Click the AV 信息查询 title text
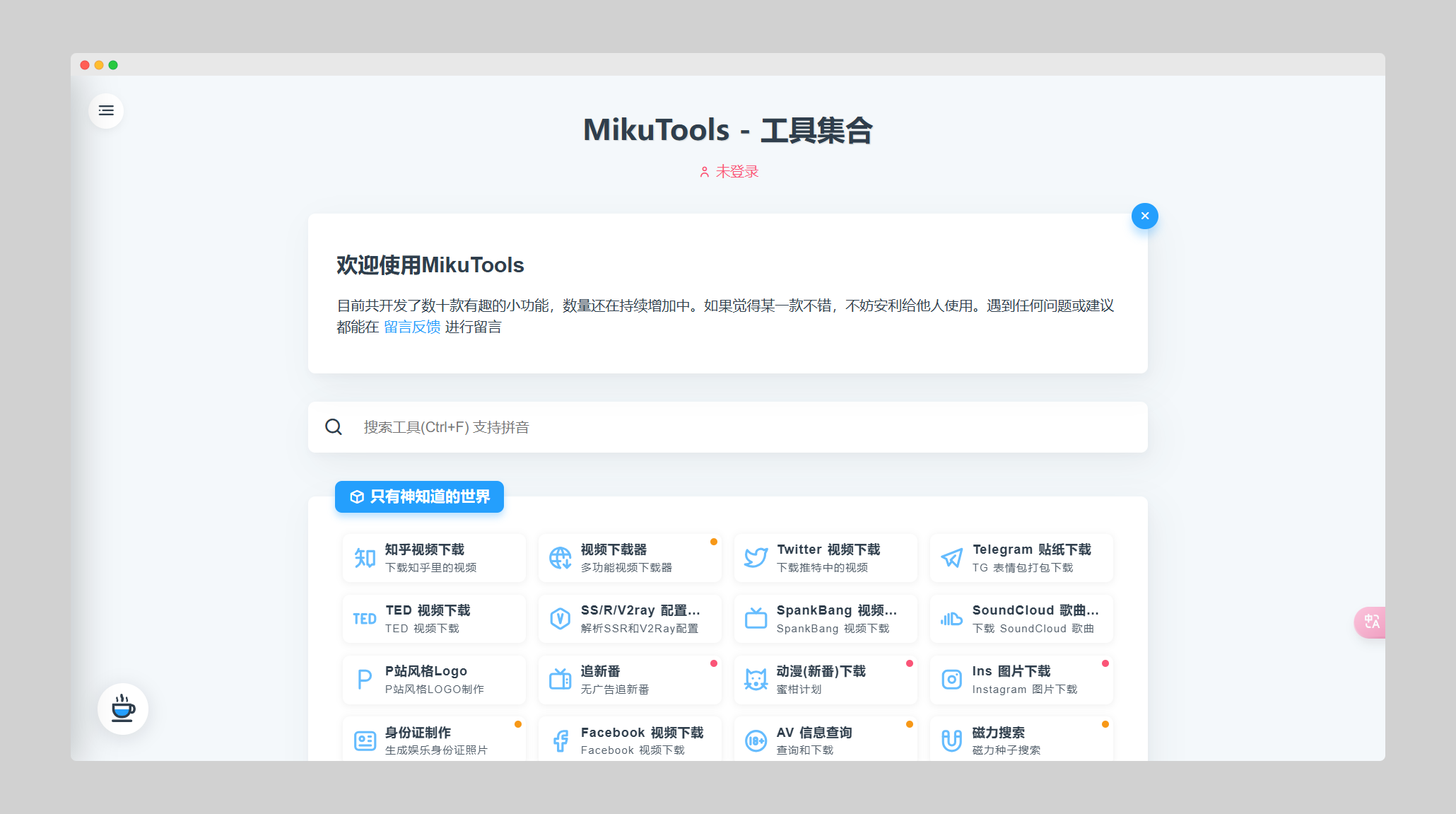The height and width of the screenshot is (814, 1456). click(814, 733)
